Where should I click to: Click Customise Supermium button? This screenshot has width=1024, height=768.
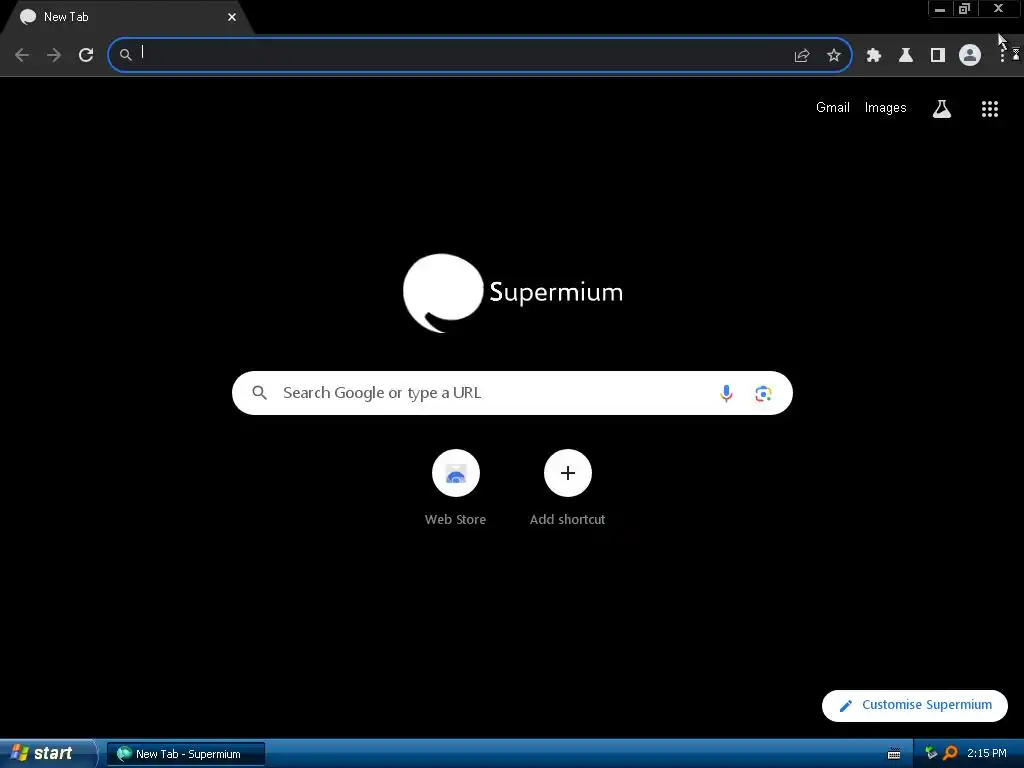click(915, 705)
